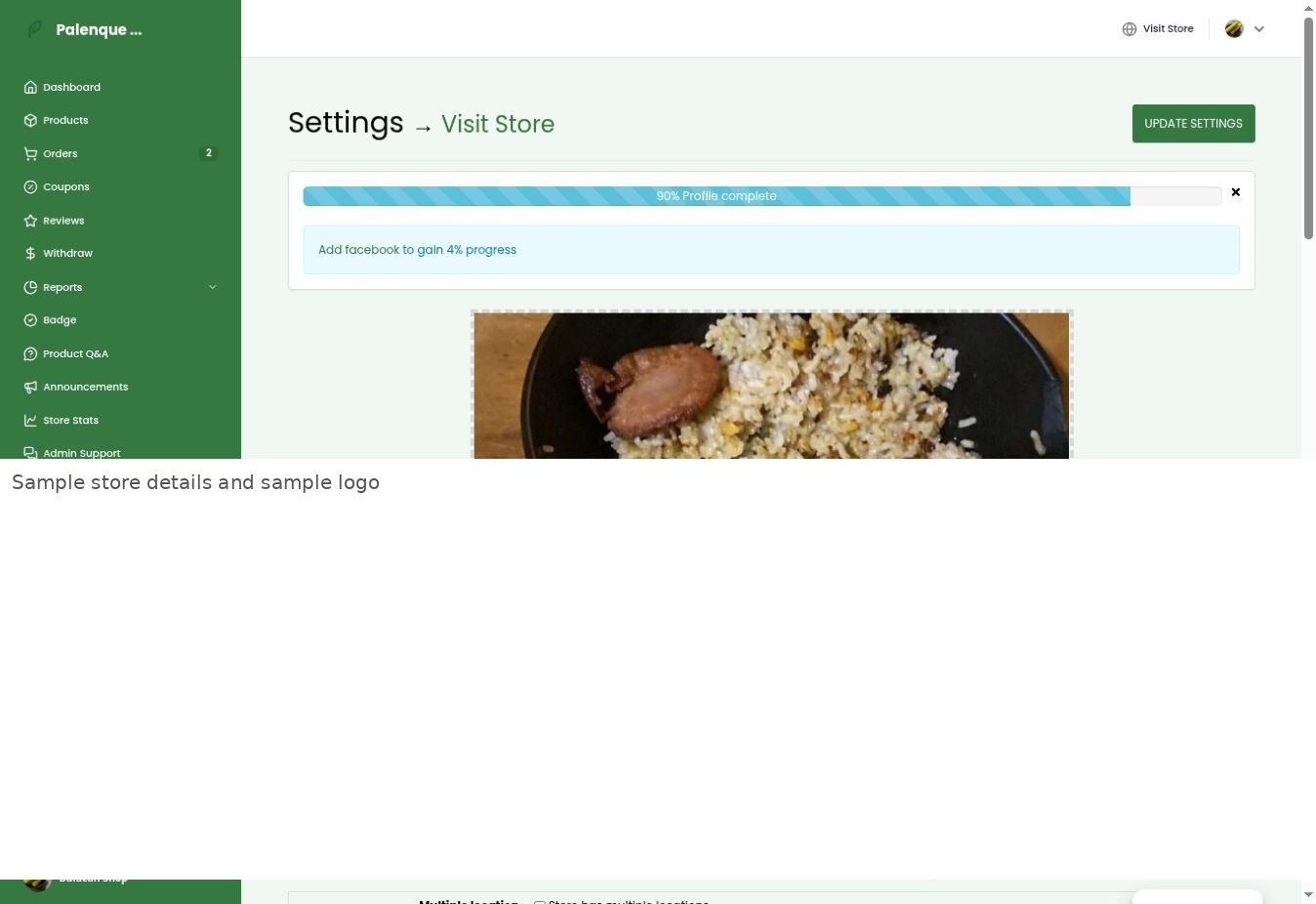Go to Coupons in the sidebar
1316x904 pixels.
66,186
